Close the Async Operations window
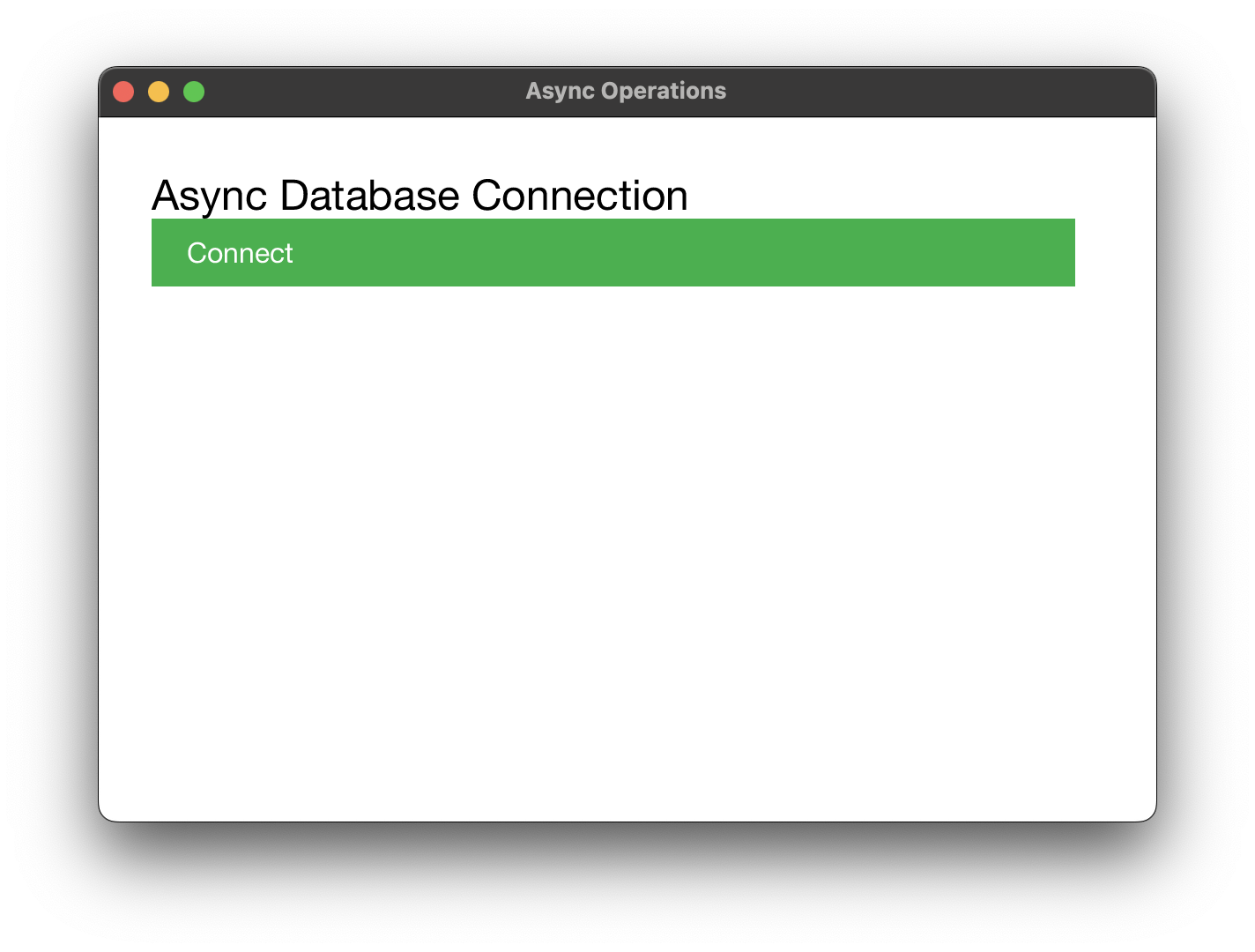This screenshot has width=1255, height=952. click(123, 92)
